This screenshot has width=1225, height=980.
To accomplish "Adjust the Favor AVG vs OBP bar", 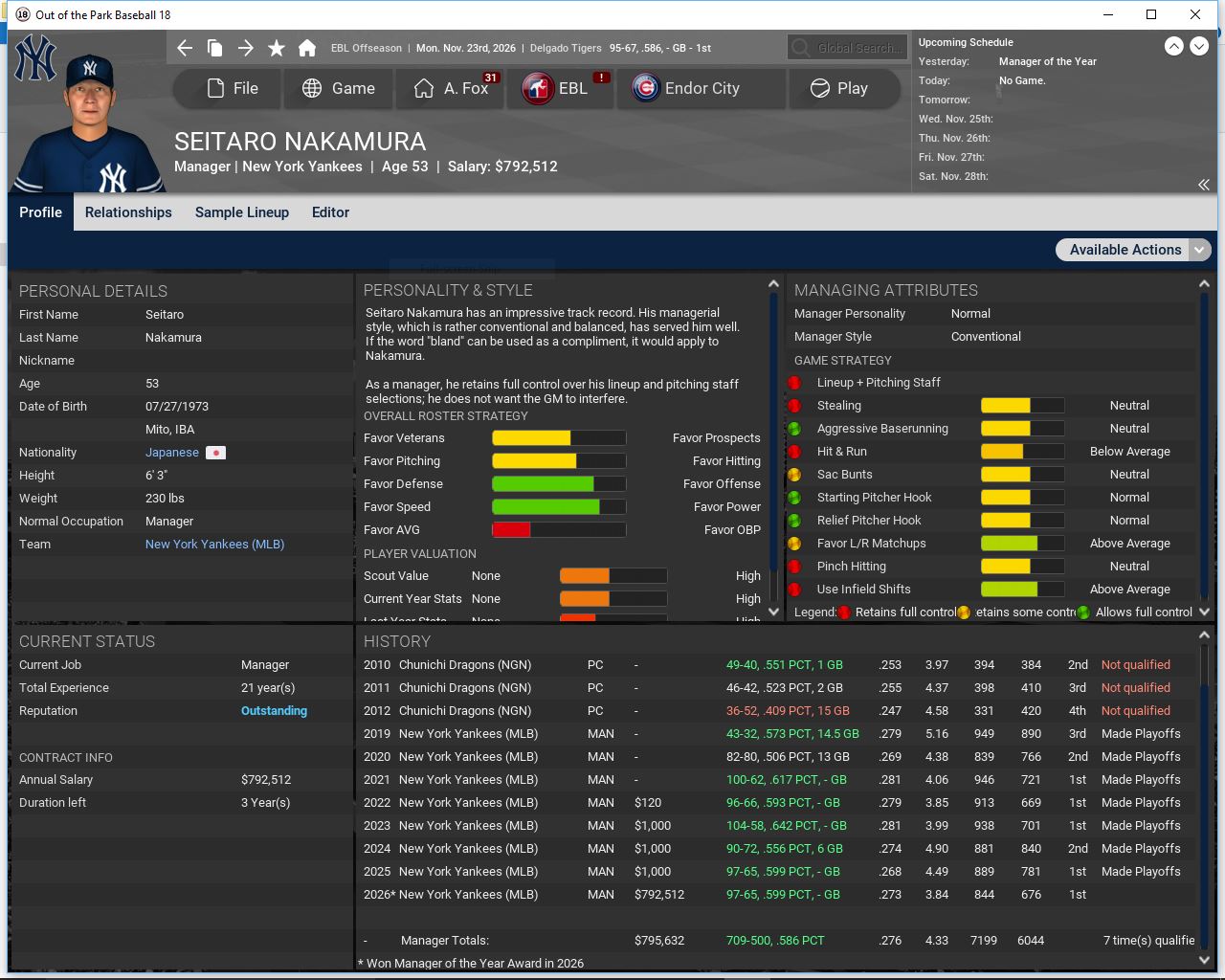I will pyautogui.click(x=559, y=530).
